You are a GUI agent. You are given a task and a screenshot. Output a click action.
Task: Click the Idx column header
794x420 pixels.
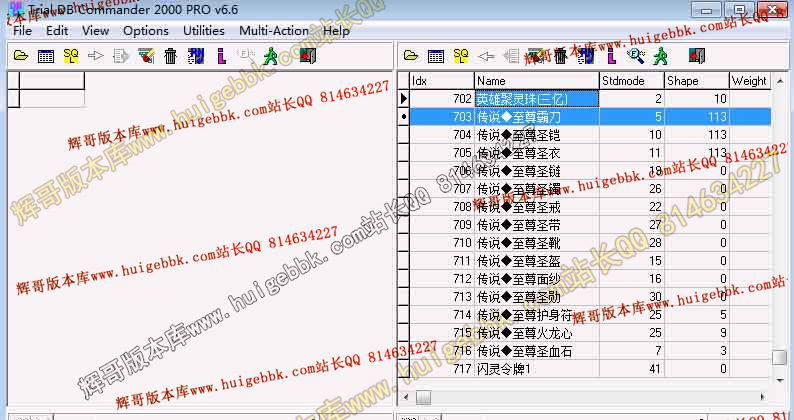[442, 81]
